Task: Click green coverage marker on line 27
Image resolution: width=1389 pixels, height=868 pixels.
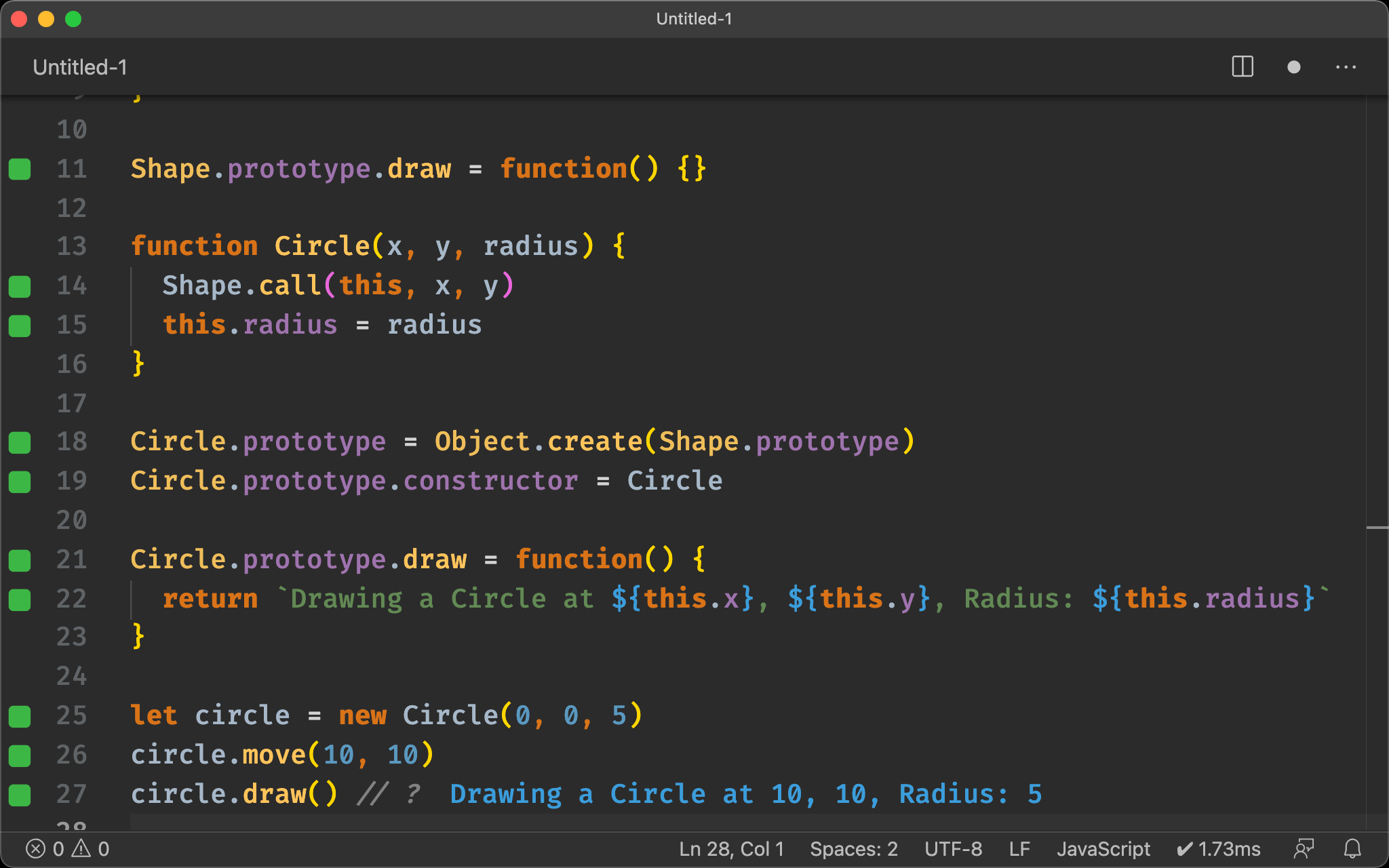Action: click(20, 794)
